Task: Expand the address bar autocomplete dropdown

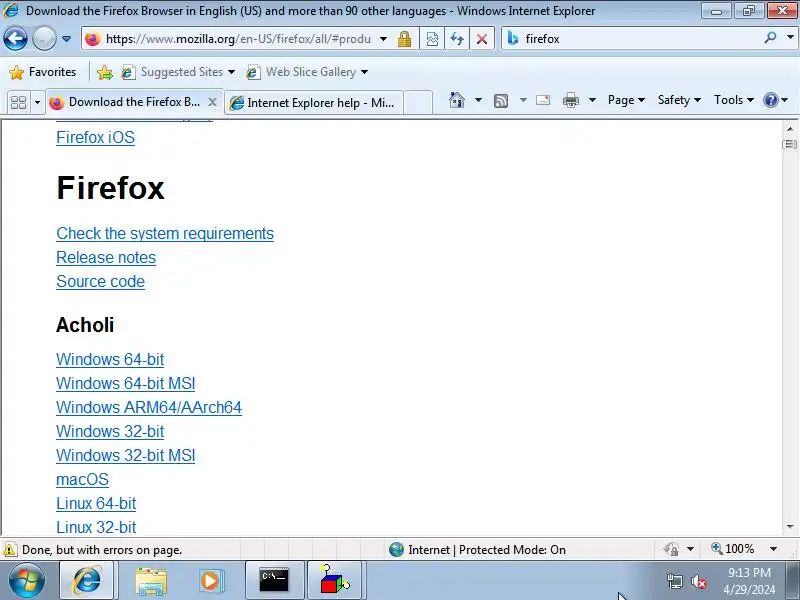Action: 383,39
